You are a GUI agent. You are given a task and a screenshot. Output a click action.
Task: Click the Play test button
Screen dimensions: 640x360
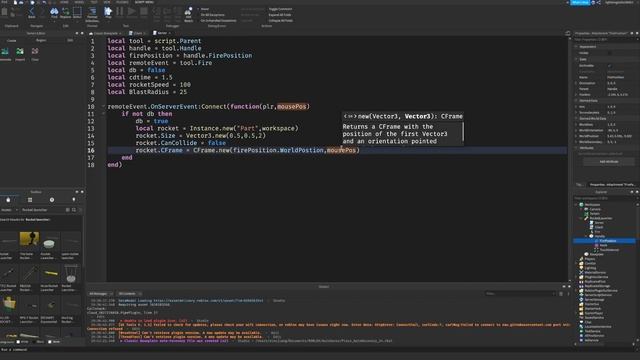(x=108, y=12)
